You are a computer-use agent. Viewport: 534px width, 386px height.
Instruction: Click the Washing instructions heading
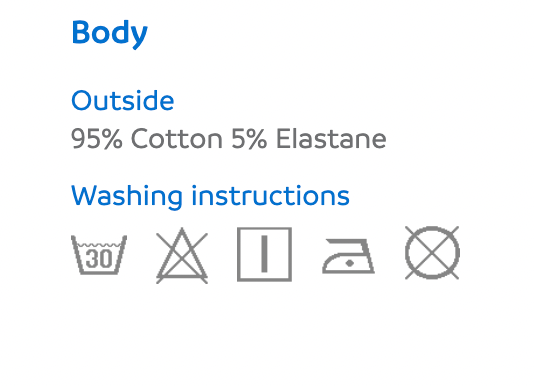click(x=210, y=196)
